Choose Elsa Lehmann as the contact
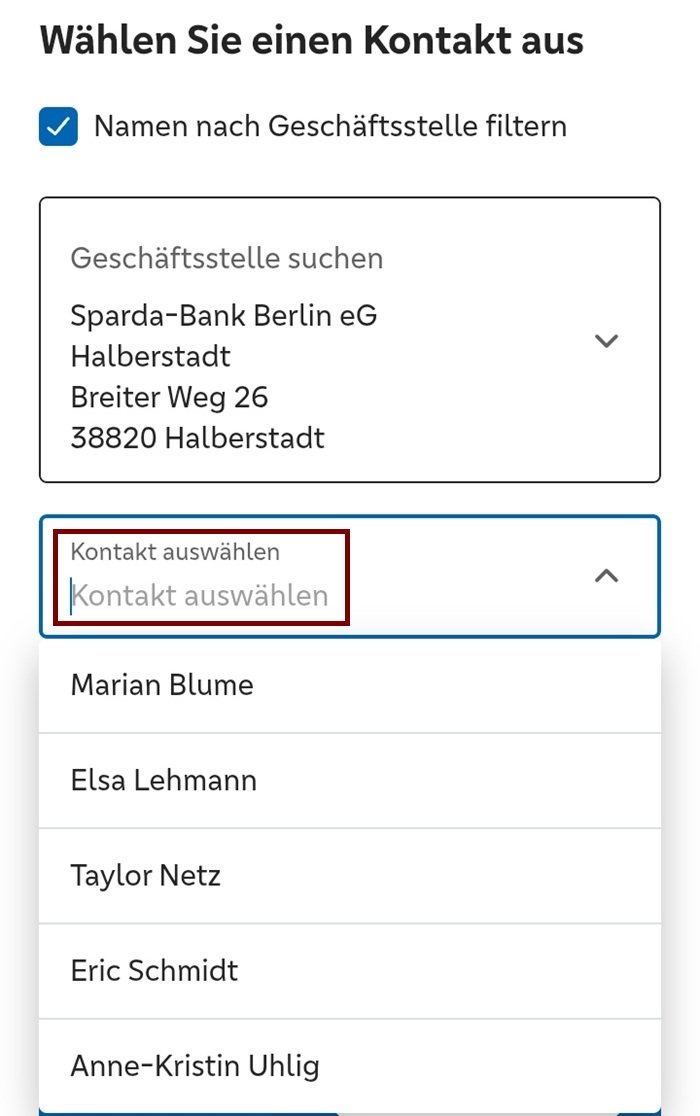The image size is (700, 1116). 164,780
